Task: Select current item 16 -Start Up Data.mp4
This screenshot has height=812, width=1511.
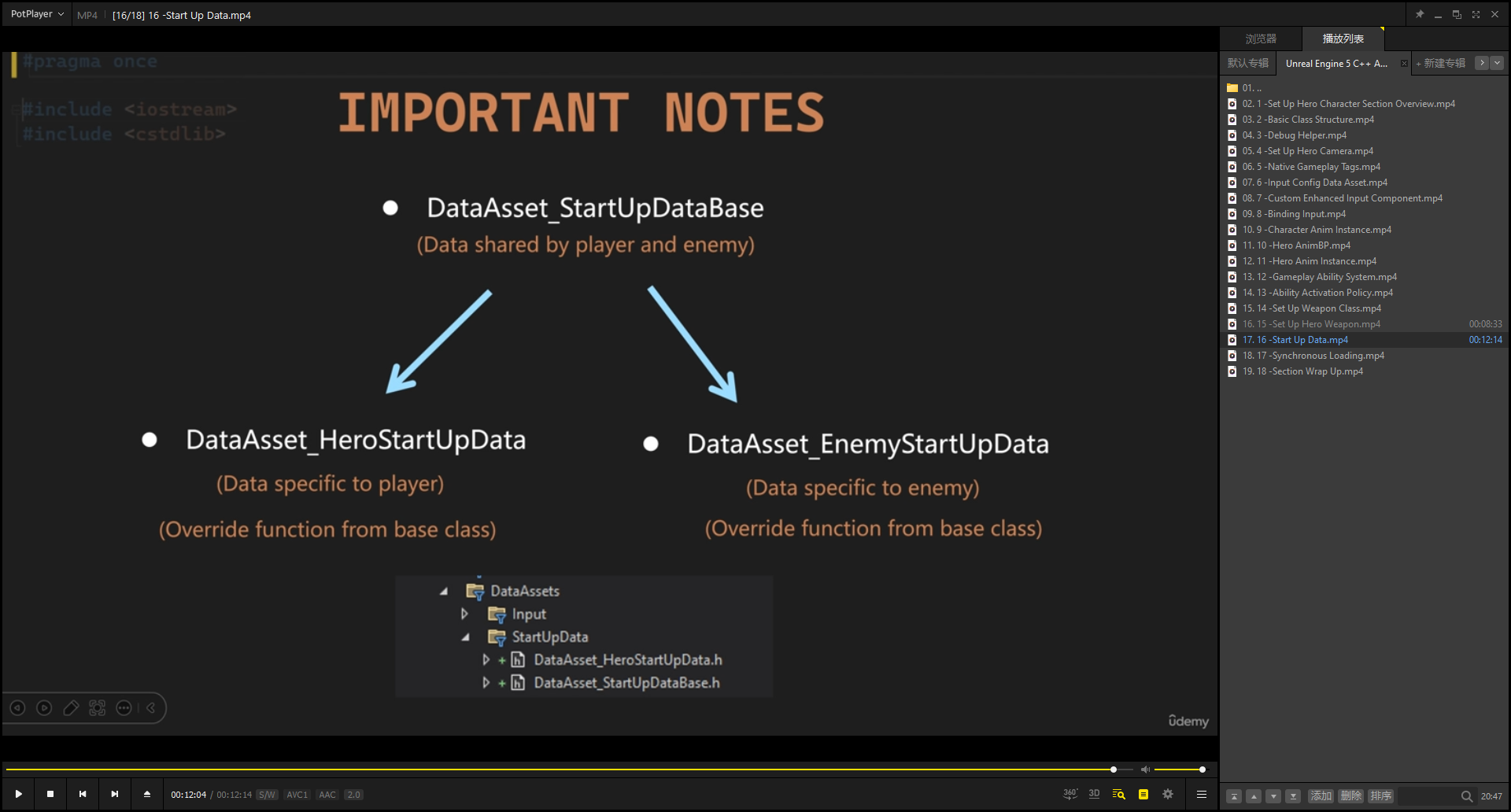Action: 1365,340
